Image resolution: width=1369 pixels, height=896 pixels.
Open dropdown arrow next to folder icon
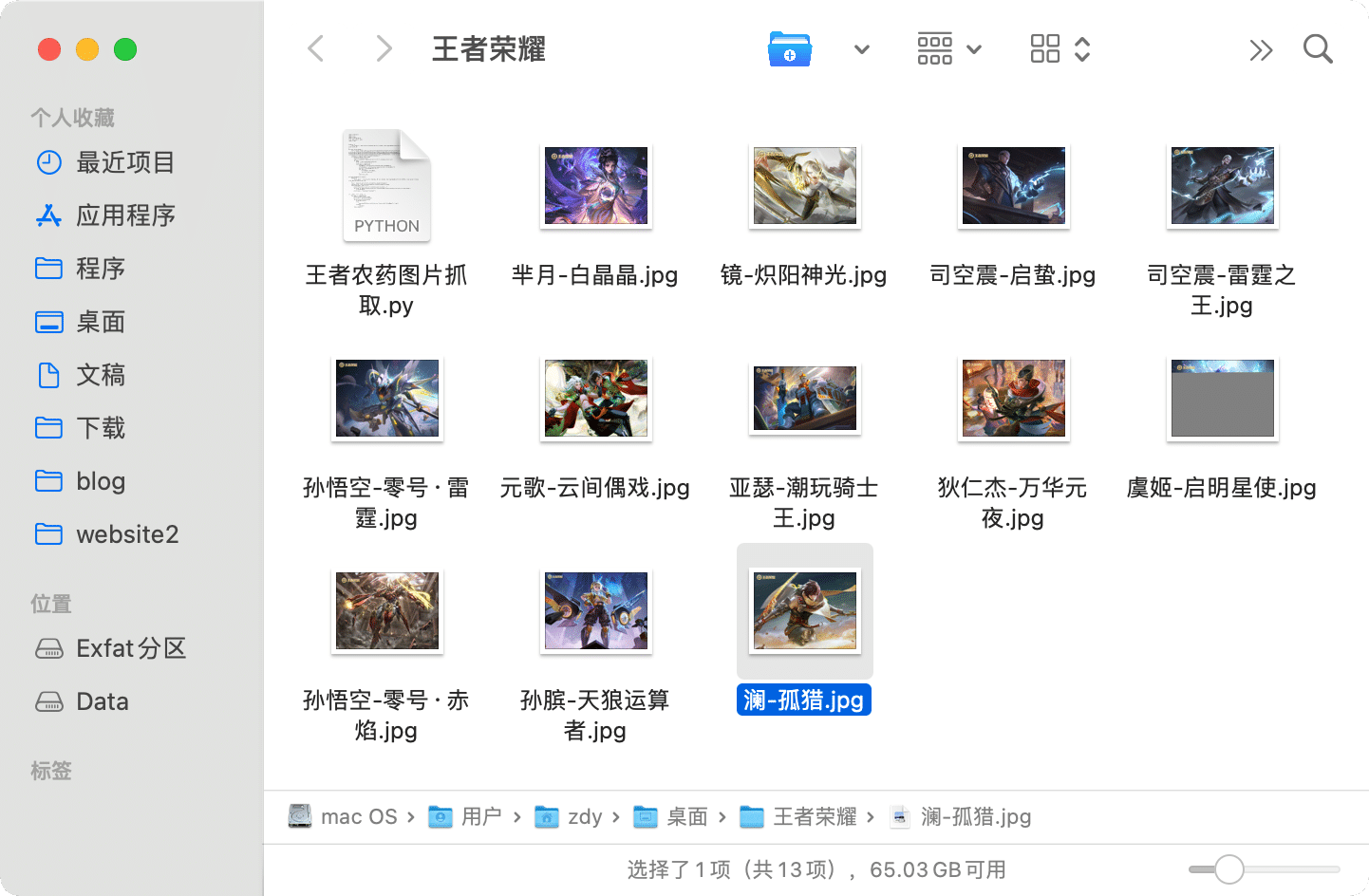(861, 49)
